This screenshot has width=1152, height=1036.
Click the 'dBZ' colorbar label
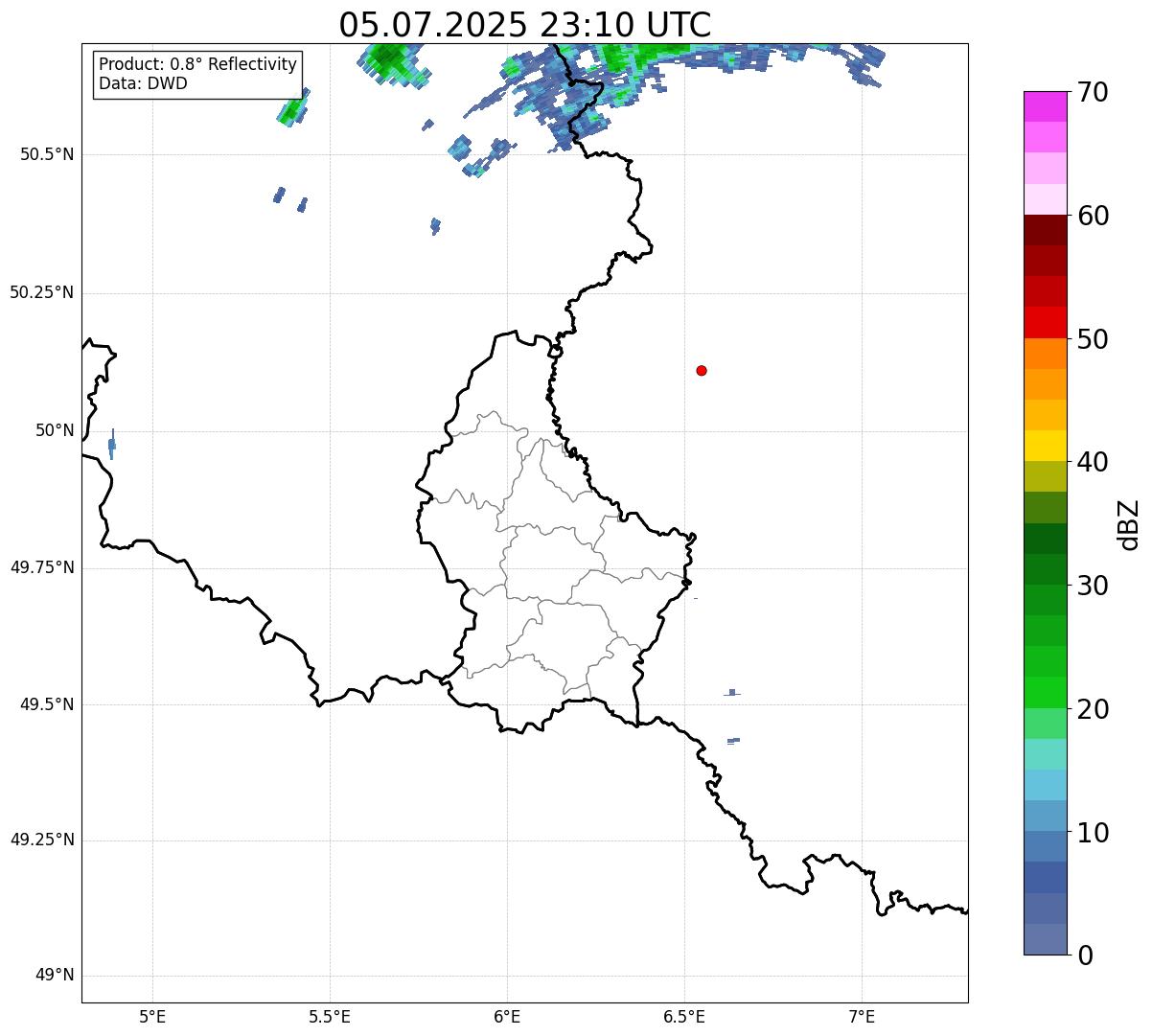1129,523
